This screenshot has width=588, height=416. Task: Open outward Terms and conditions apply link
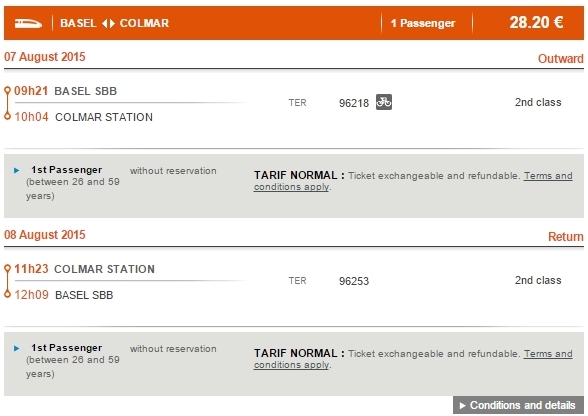(413, 181)
